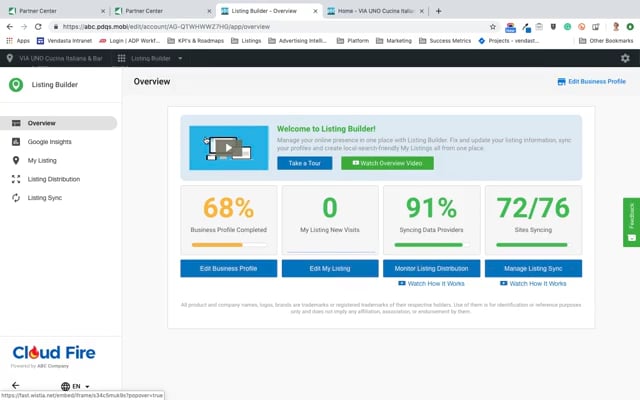Click the Take a Tour button
Screen dimensions: 640x400
pyautogui.click(x=304, y=163)
